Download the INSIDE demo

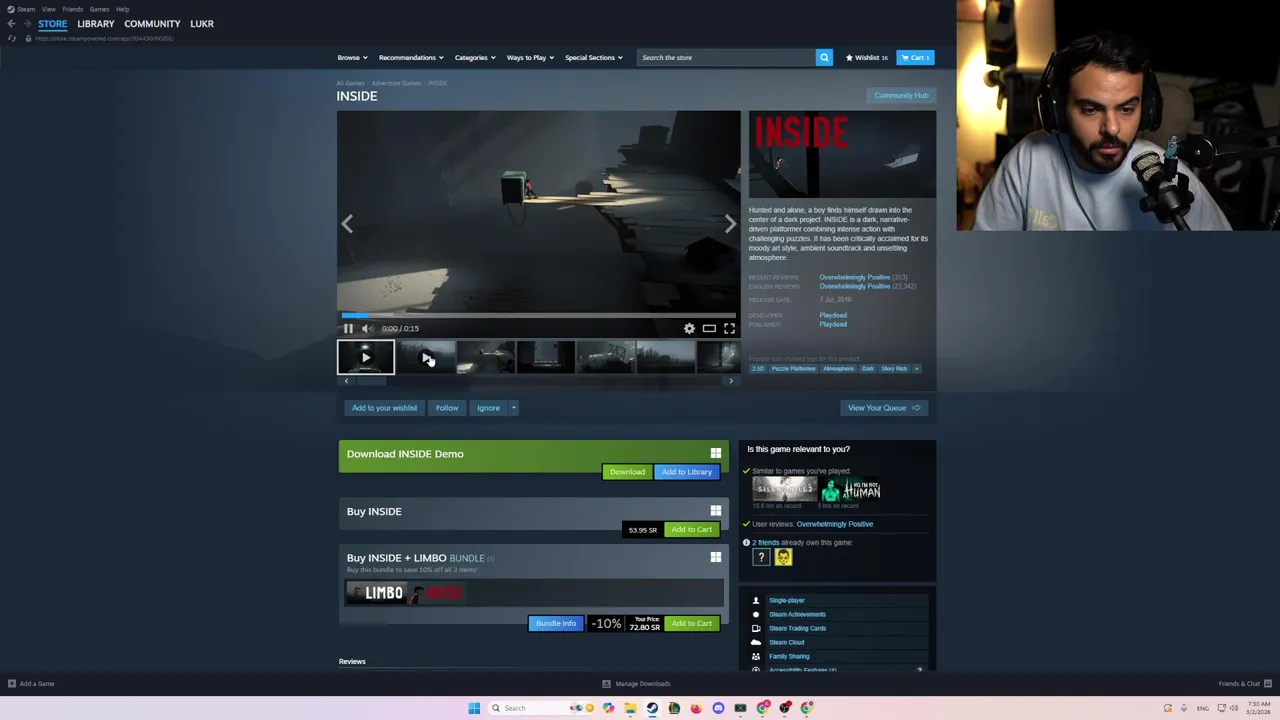click(x=627, y=472)
